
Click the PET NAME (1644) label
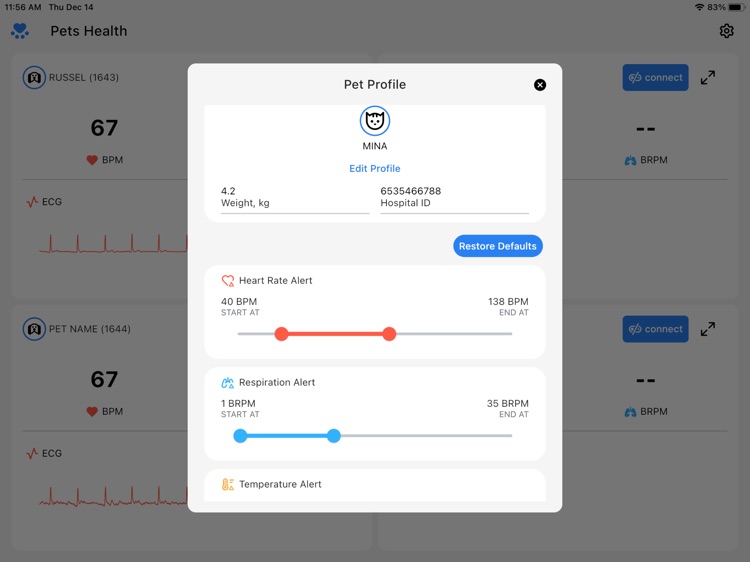click(x=89, y=329)
